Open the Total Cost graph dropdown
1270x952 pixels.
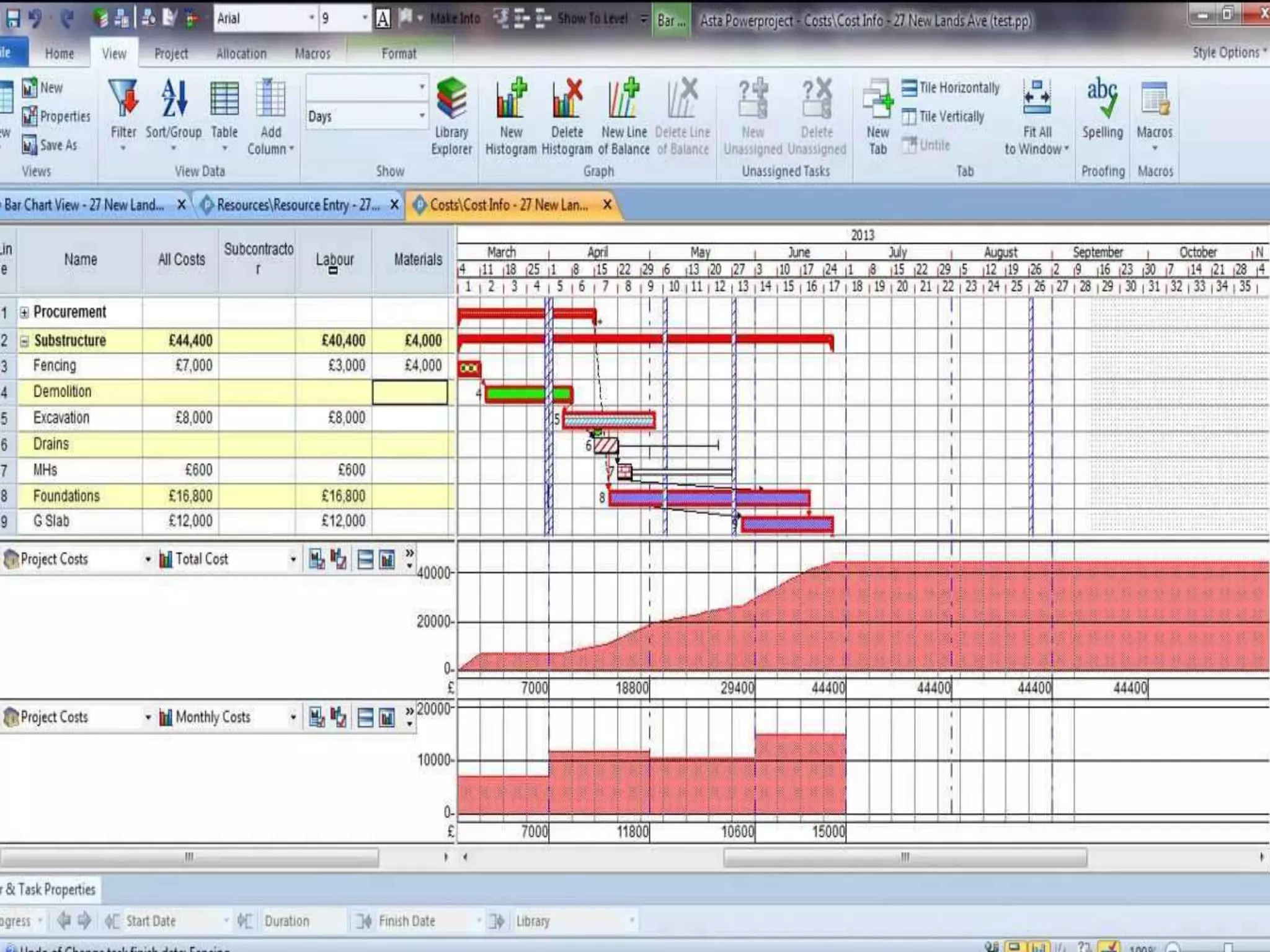tap(293, 560)
